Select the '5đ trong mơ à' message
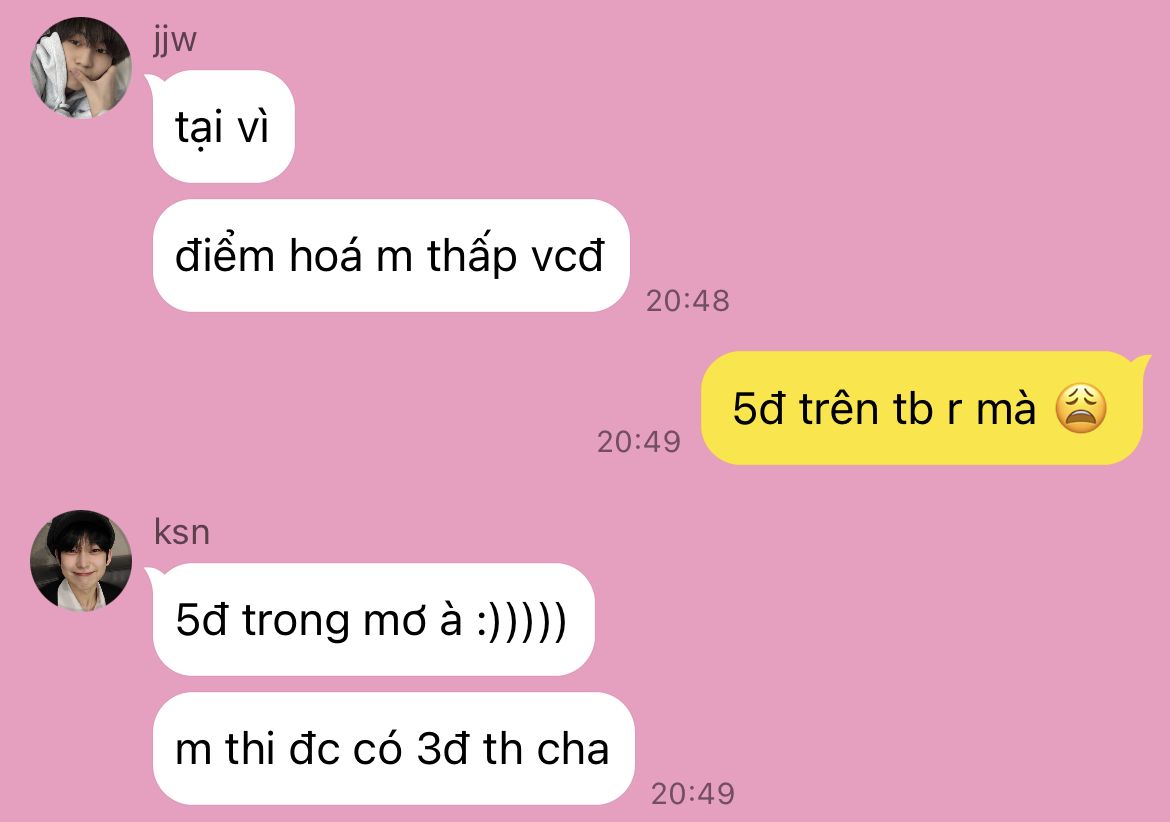Viewport: 1170px width, 822px height. click(373, 619)
